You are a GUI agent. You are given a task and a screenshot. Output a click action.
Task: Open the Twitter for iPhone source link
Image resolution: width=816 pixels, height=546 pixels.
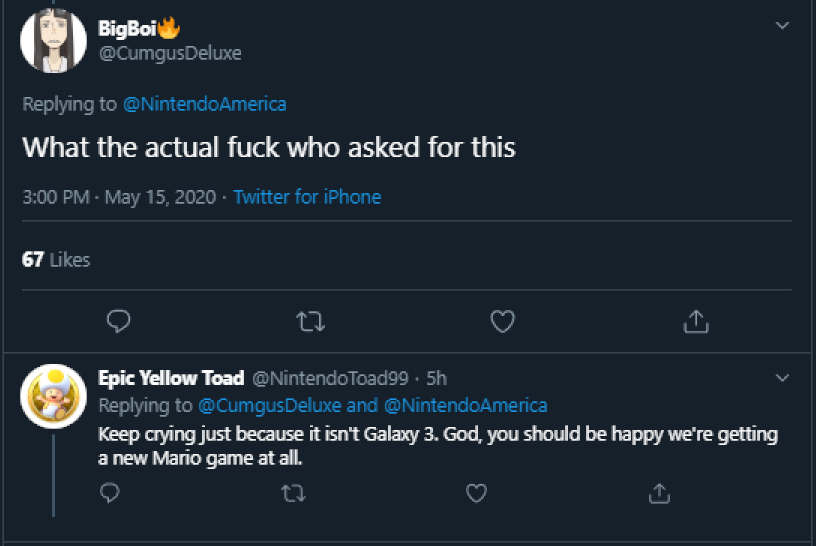(x=307, y=197)
